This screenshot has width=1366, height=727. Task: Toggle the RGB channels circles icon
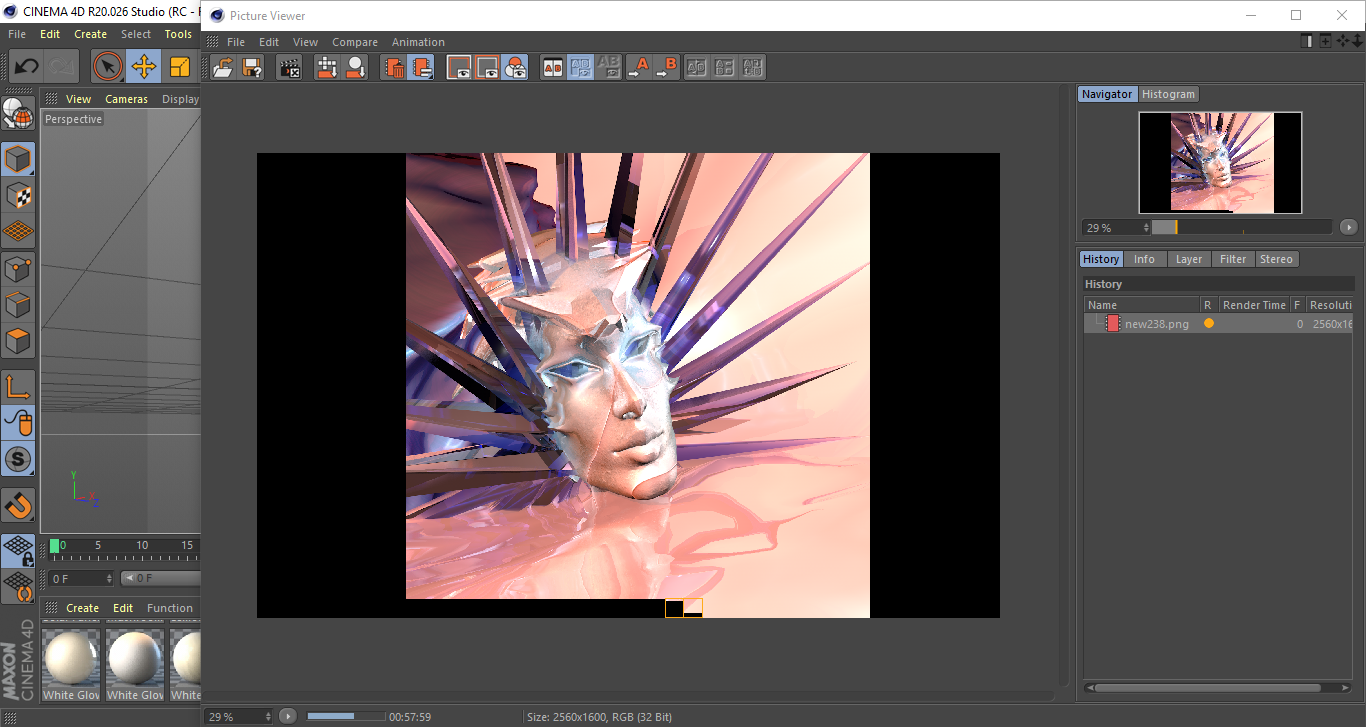point(515,67)
